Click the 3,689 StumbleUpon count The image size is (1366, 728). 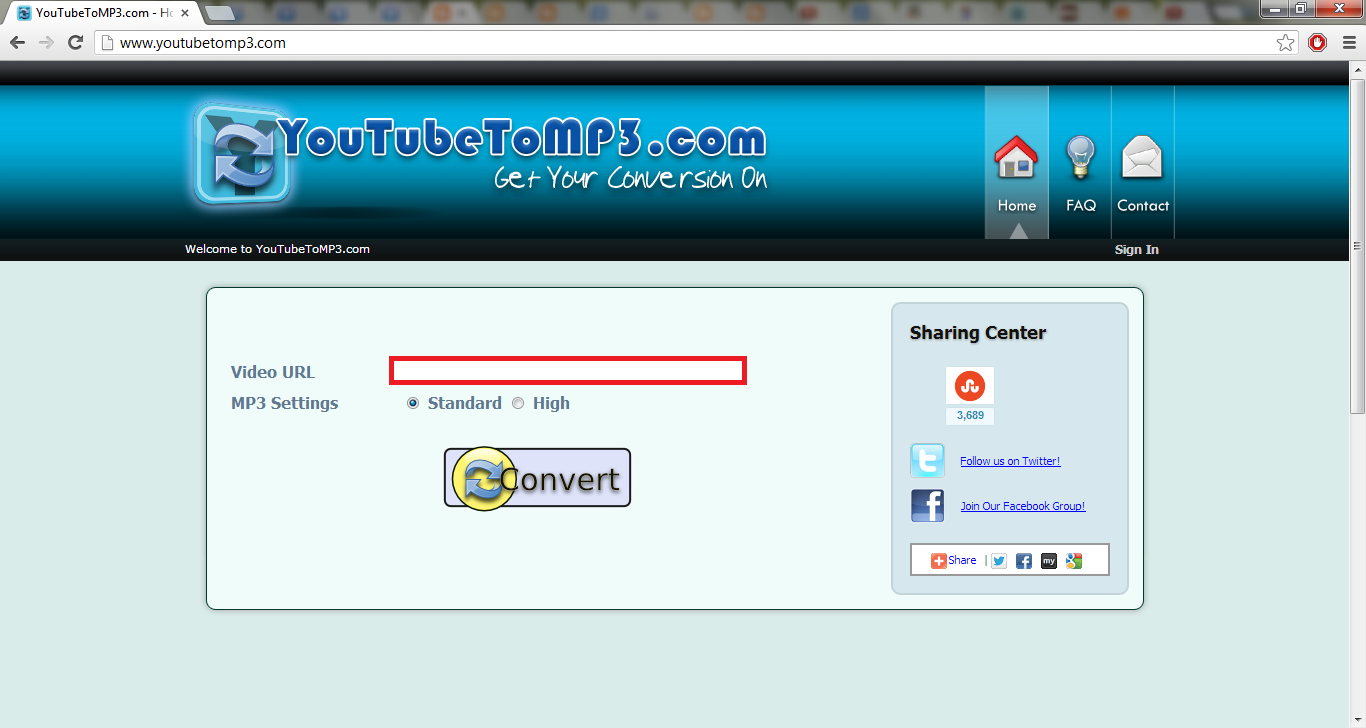(x=970, y=415)
